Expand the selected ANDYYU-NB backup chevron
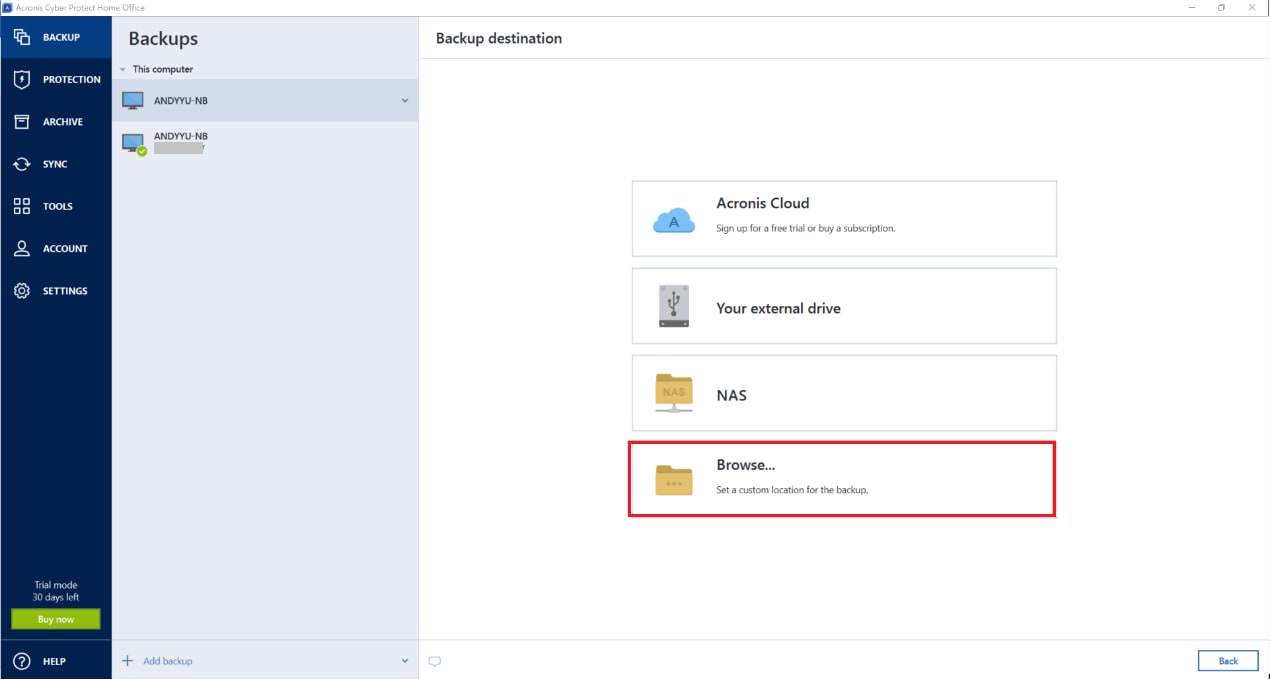The height and width of the screenshot is (683, 1270). click(x=405, y=100)
